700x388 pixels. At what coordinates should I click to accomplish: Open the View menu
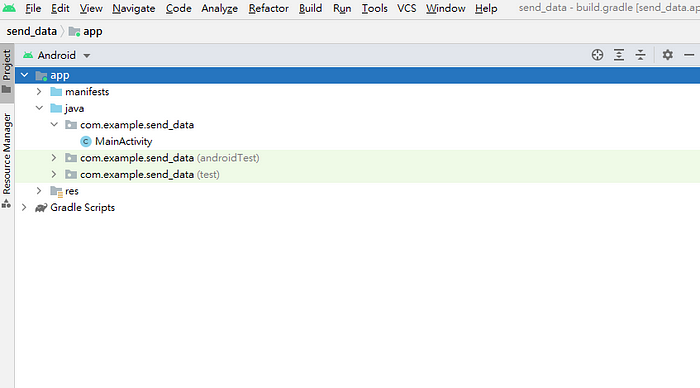click(x=91, y=8)
